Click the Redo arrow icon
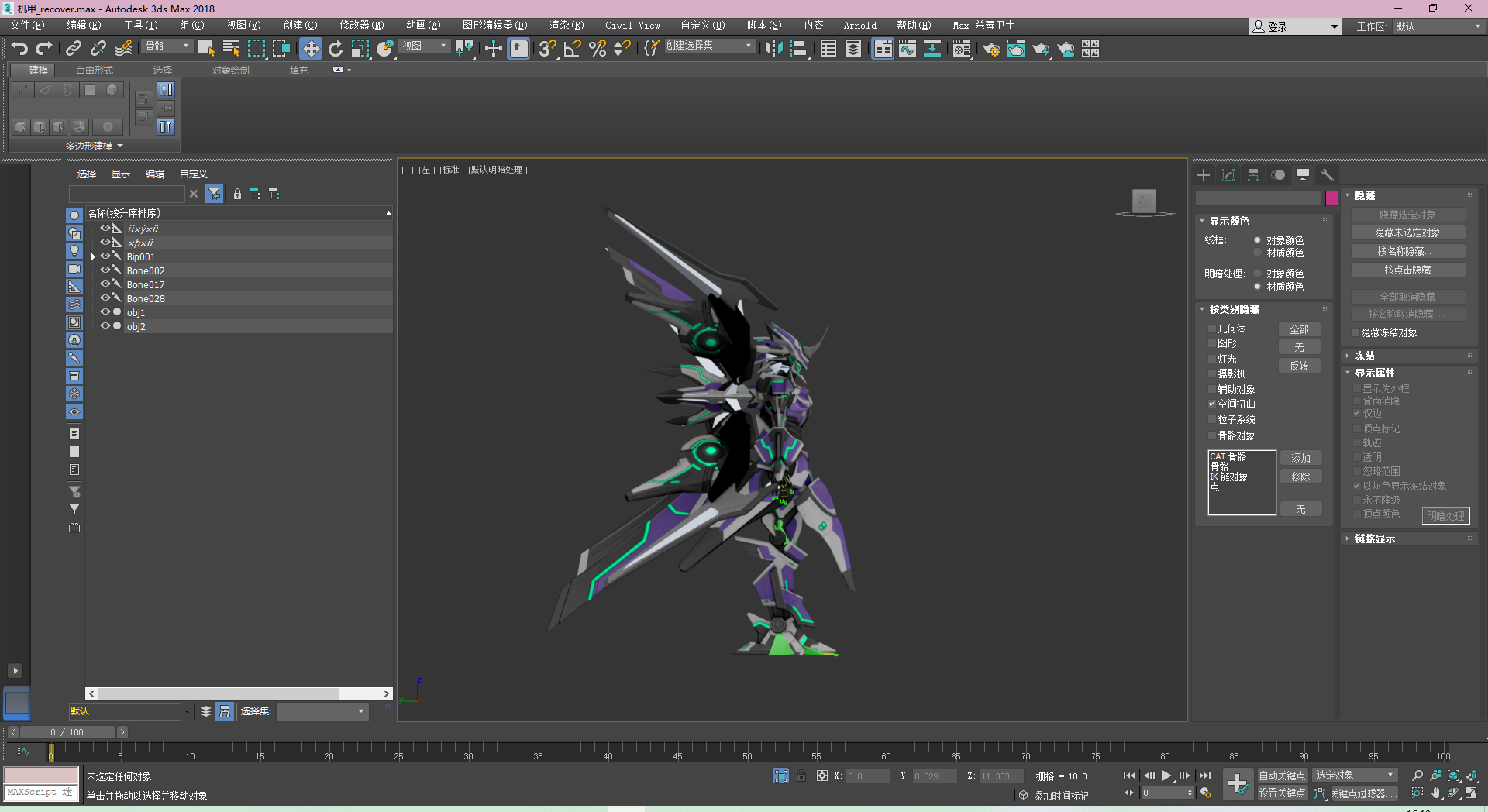Image resolution: width=1488 pixels, height=812 pixels. click(x=44, y=48)
